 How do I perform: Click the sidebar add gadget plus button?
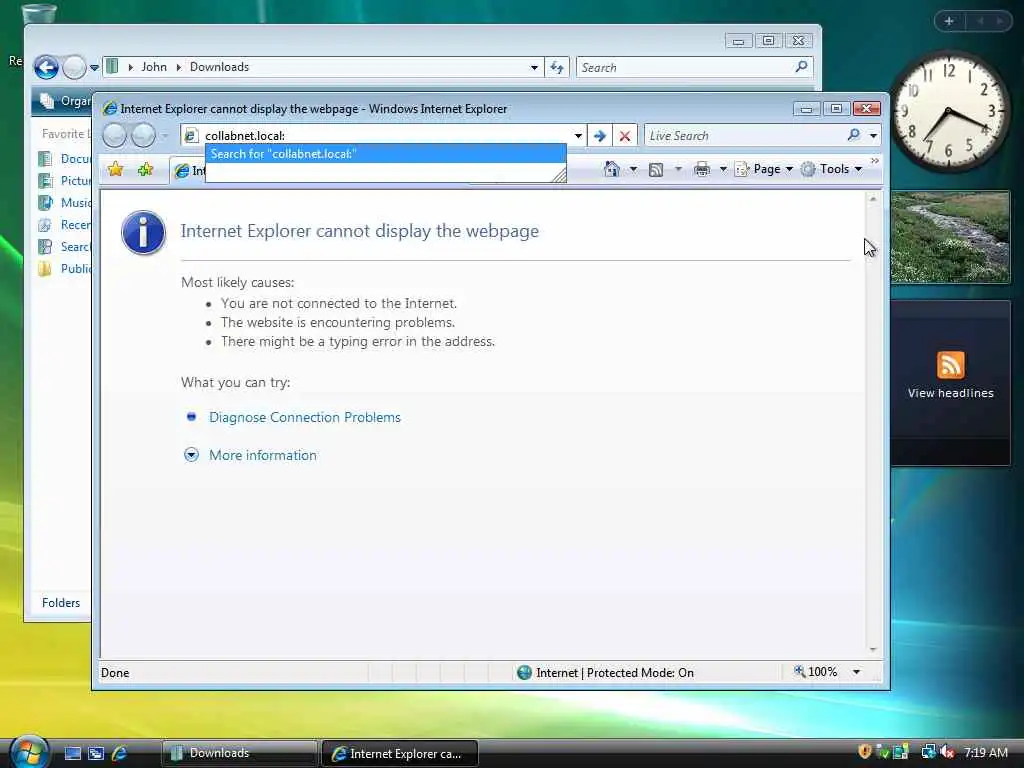coord(949,21)
